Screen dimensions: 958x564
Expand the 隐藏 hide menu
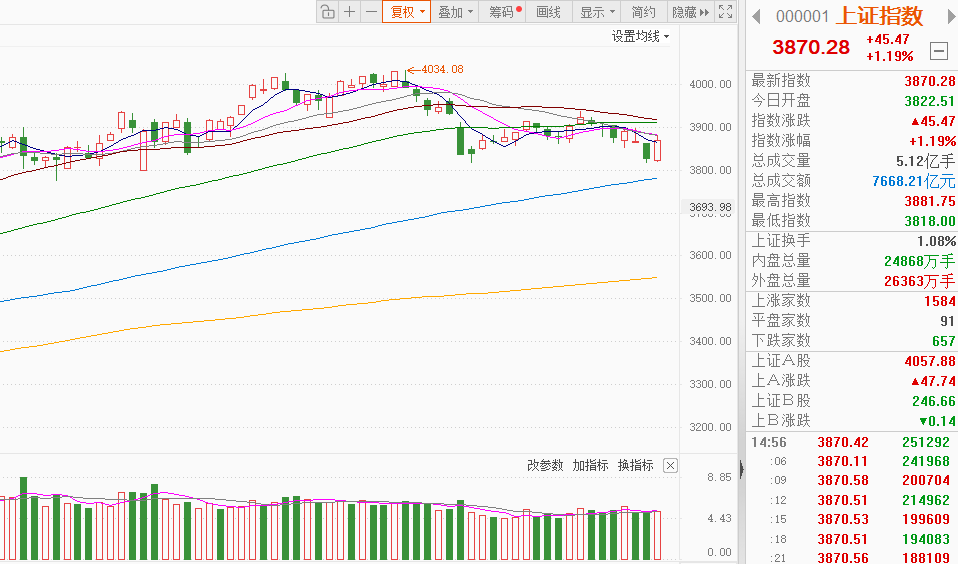(690, 12)
